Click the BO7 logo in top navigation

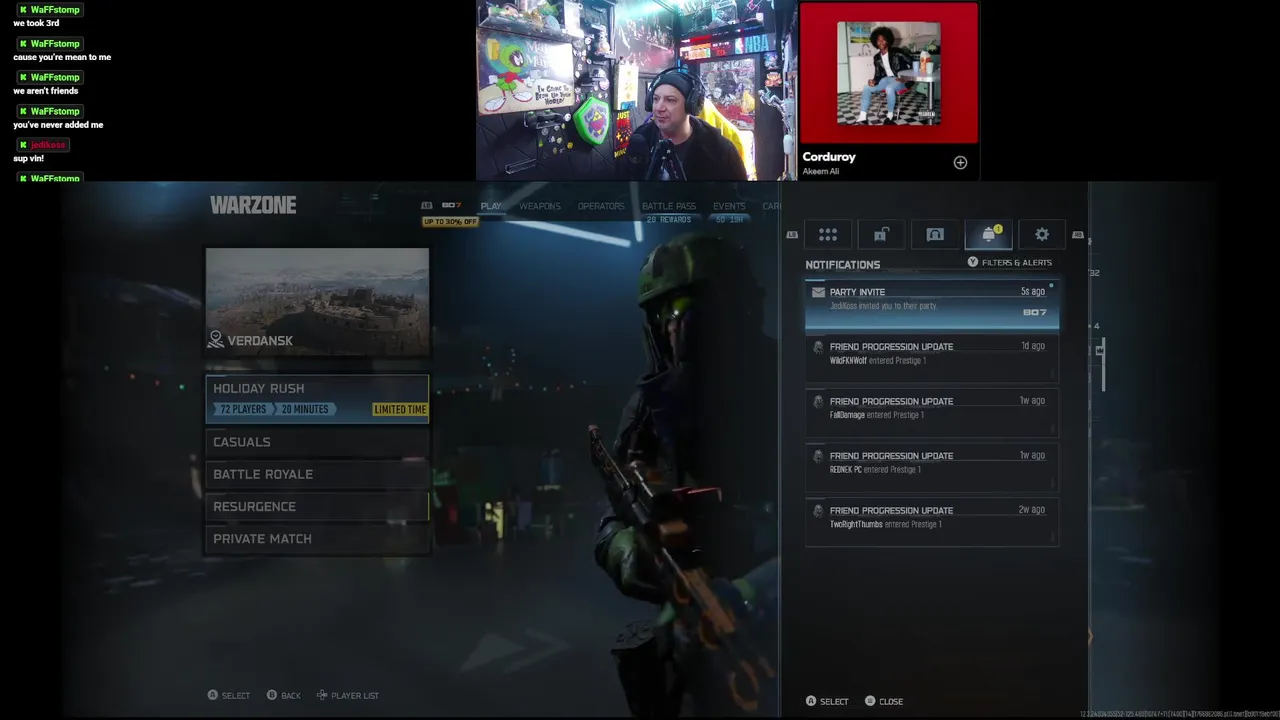(451, 206)
